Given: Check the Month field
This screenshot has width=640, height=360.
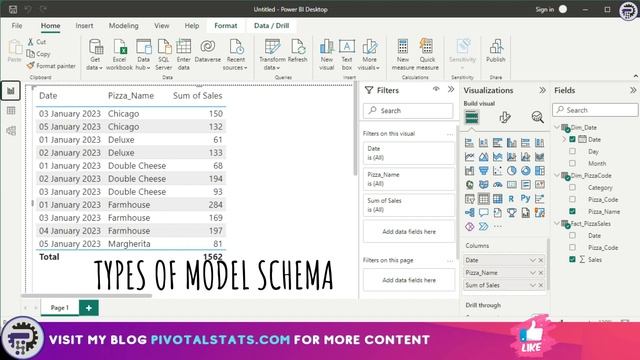Looking at the screenshot, I should (x=572, y=163).
